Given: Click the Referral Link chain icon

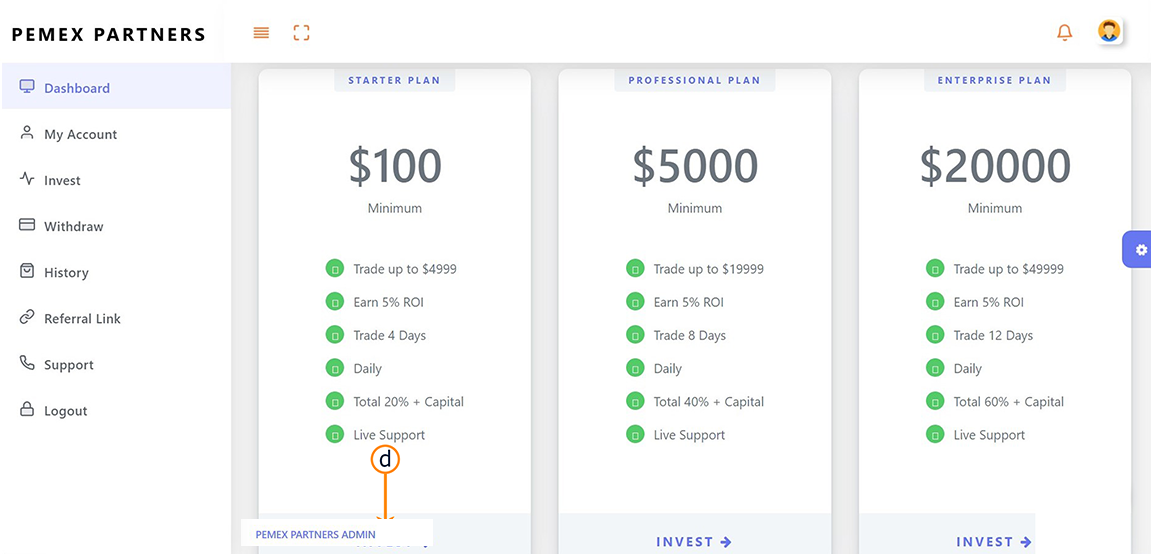Looking at the screenshot, I should pyautogui.click(x=27, y=318).
